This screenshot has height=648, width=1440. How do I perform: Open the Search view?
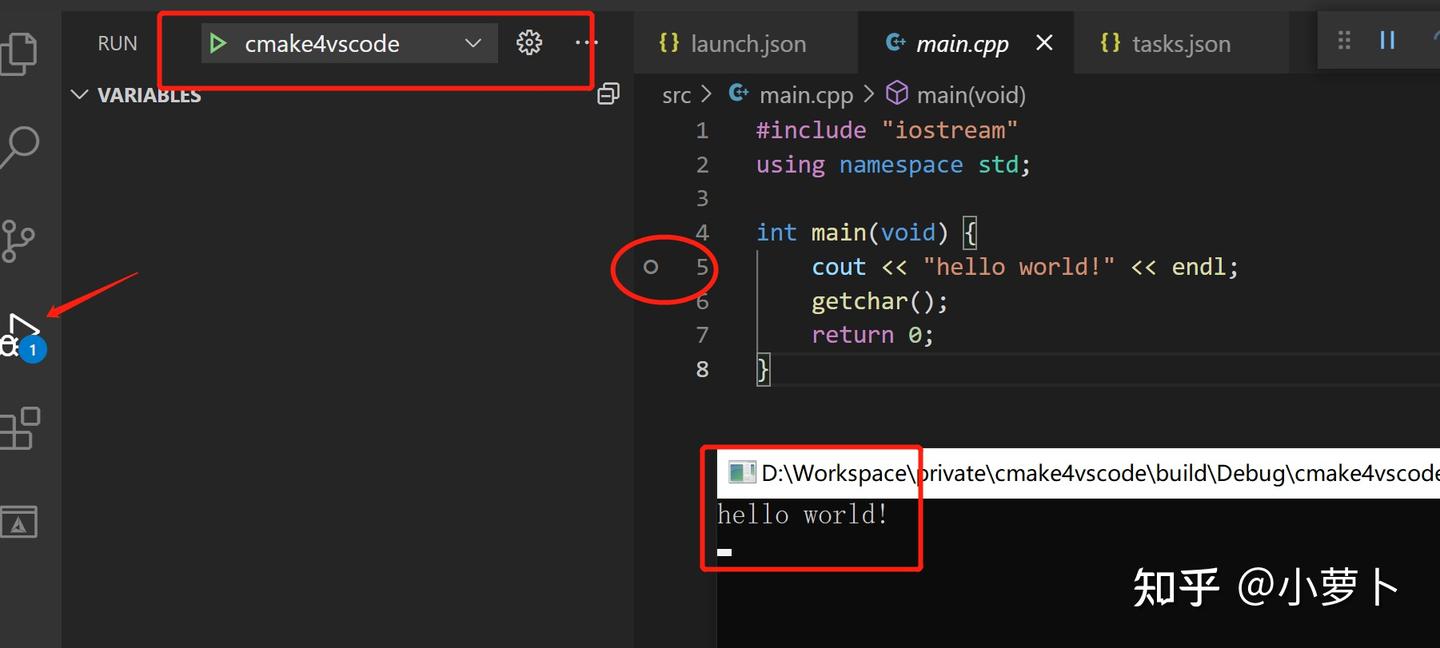20,146
